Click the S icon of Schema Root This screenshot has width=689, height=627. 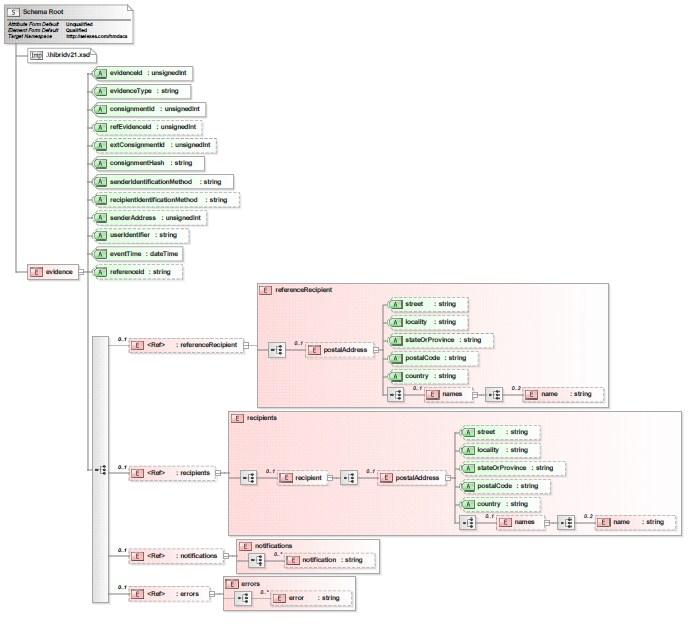pyautogui.click(x=14, y=12)
